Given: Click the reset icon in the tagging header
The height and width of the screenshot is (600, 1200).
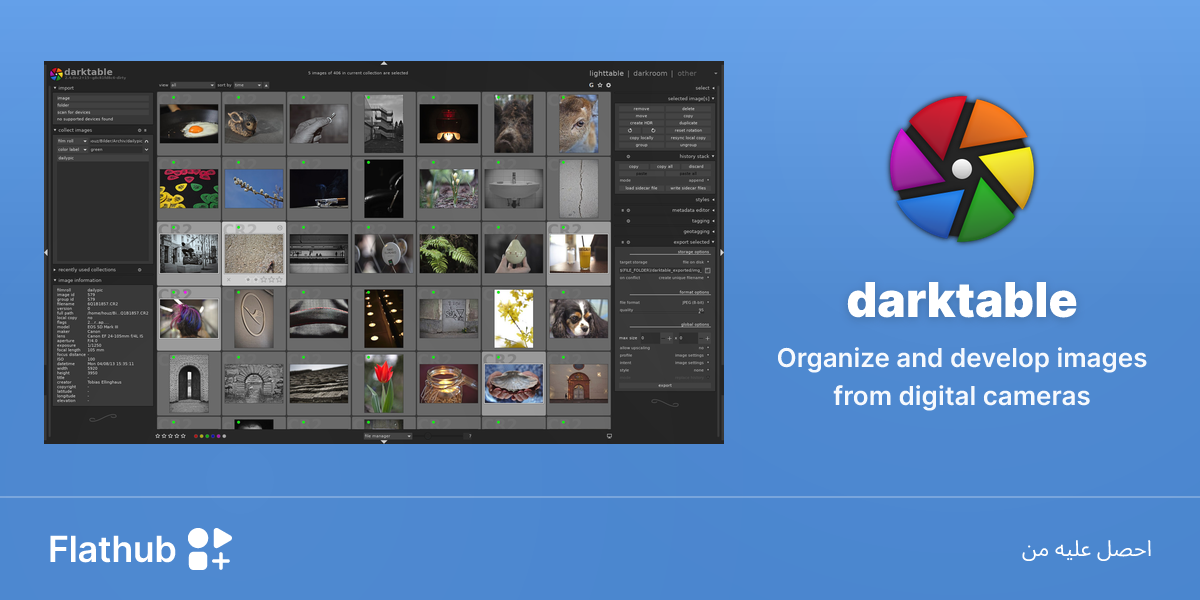Looking at the screenshot, I should coord(628,221).
